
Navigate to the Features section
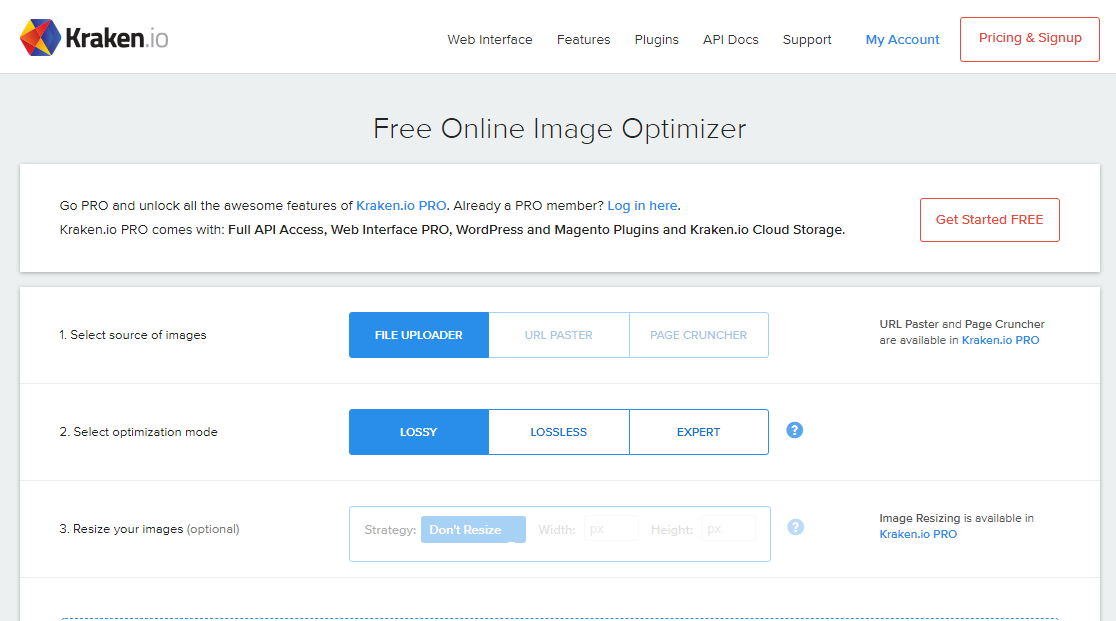(583, 39)
